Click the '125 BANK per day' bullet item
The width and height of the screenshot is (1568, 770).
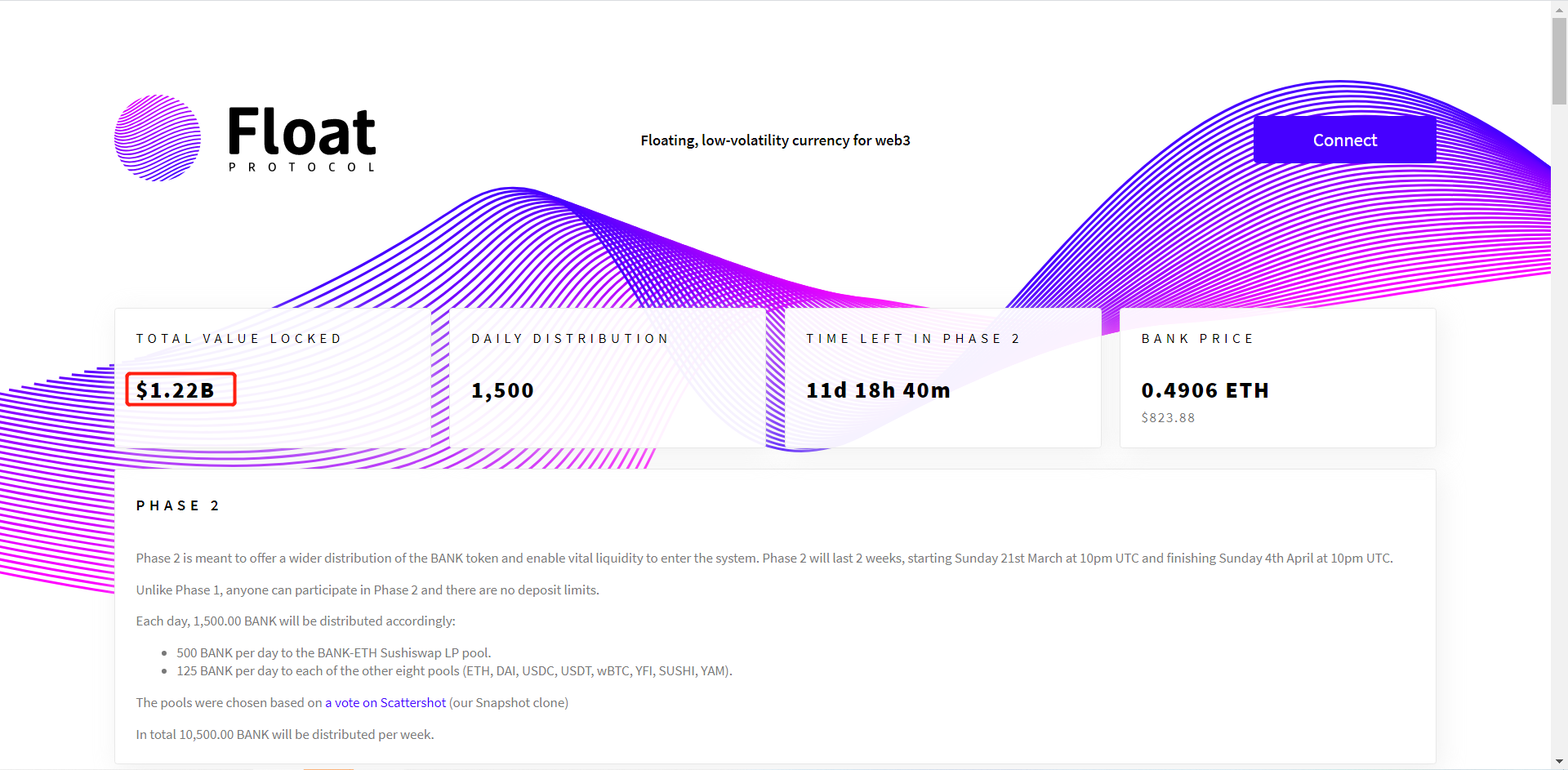coord(454,671)
